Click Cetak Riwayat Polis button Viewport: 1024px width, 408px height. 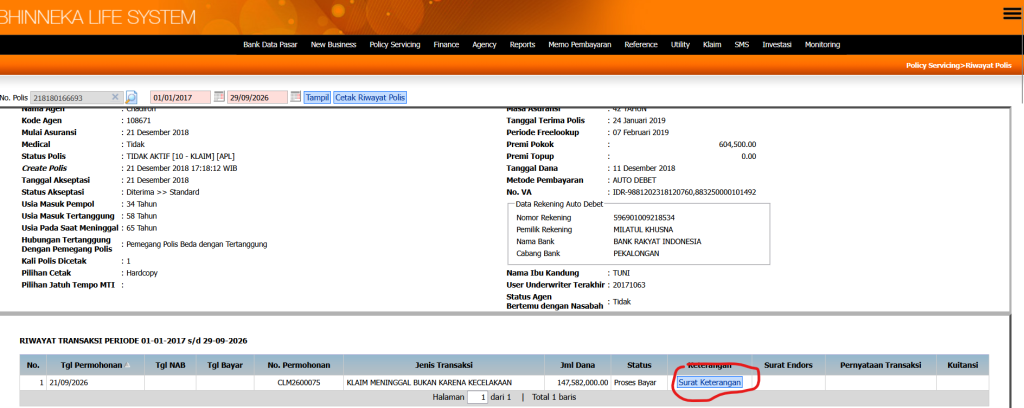pos(370,97)
